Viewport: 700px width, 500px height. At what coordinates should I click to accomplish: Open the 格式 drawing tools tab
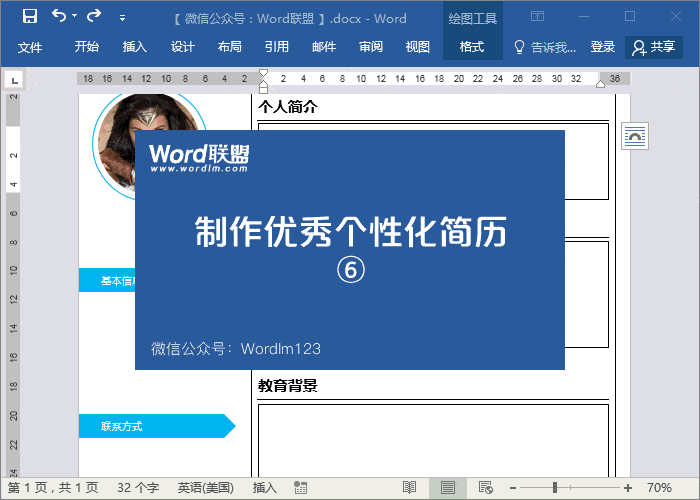coord(472,46)
